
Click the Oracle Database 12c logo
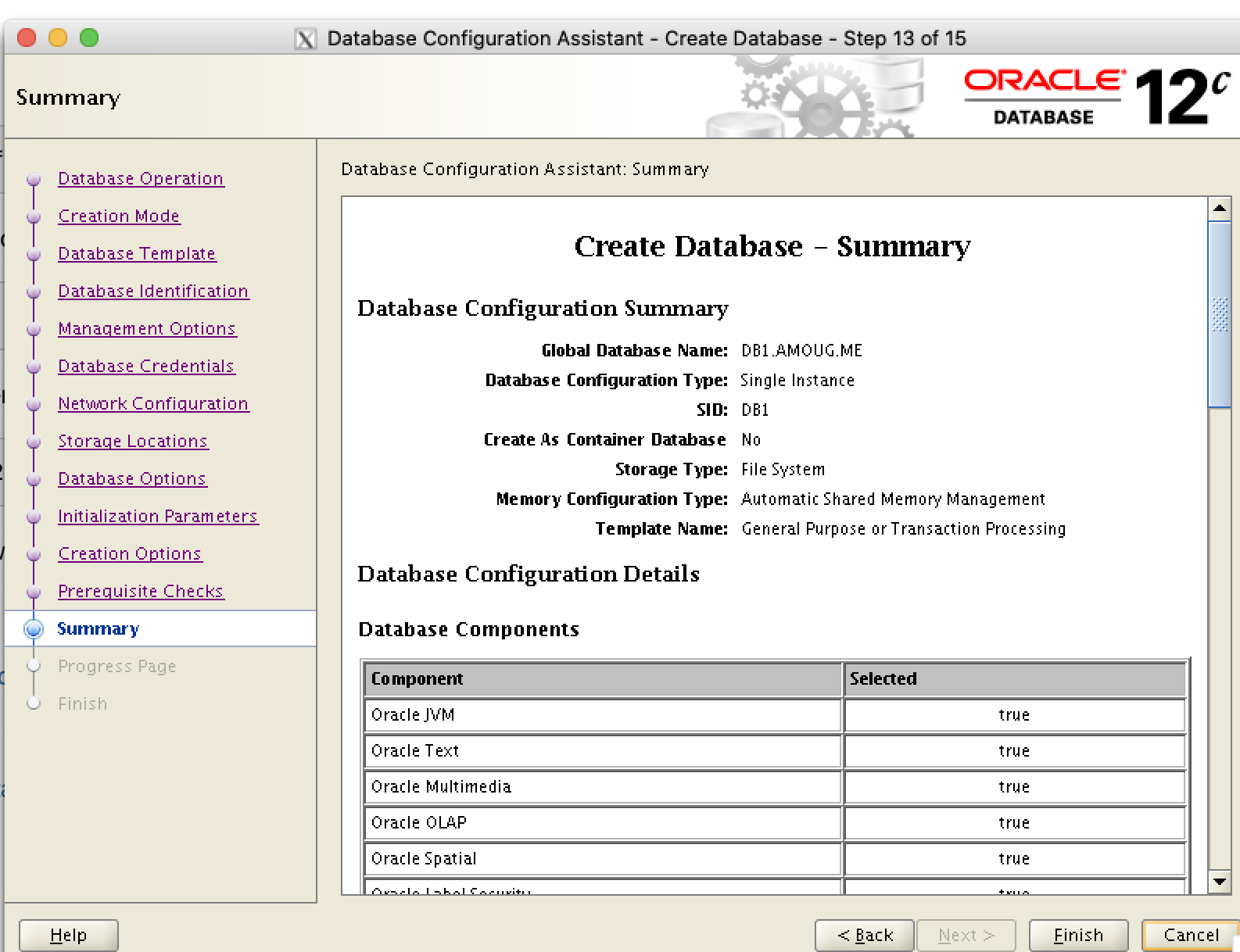point(1097,97)
